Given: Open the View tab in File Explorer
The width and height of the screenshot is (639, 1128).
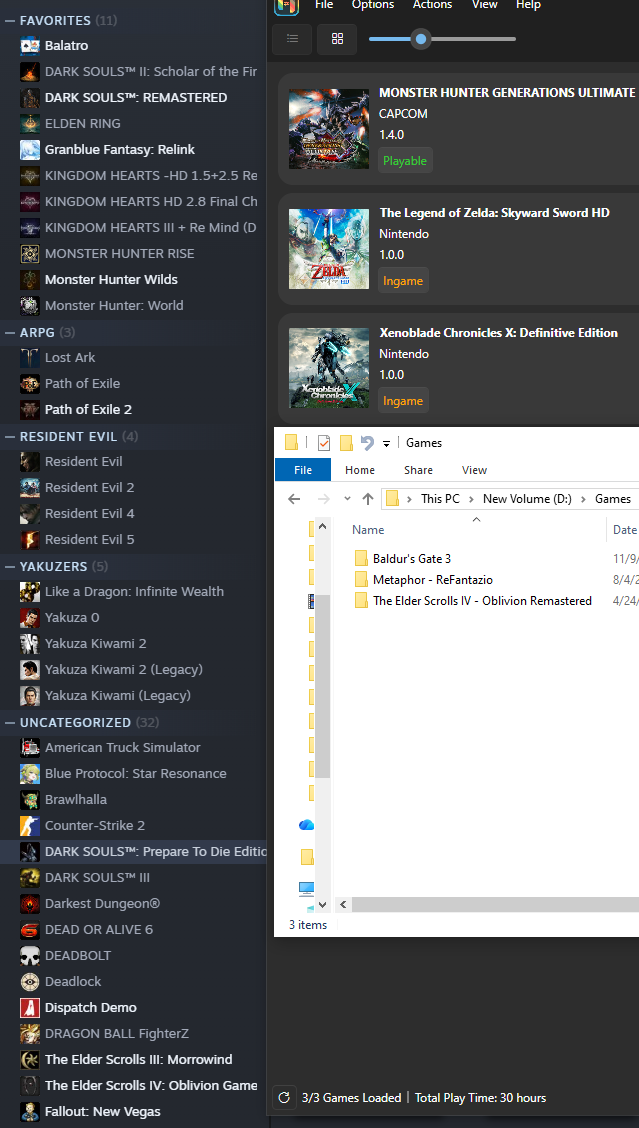Looking at the screenshot, I should coord(474,470).
